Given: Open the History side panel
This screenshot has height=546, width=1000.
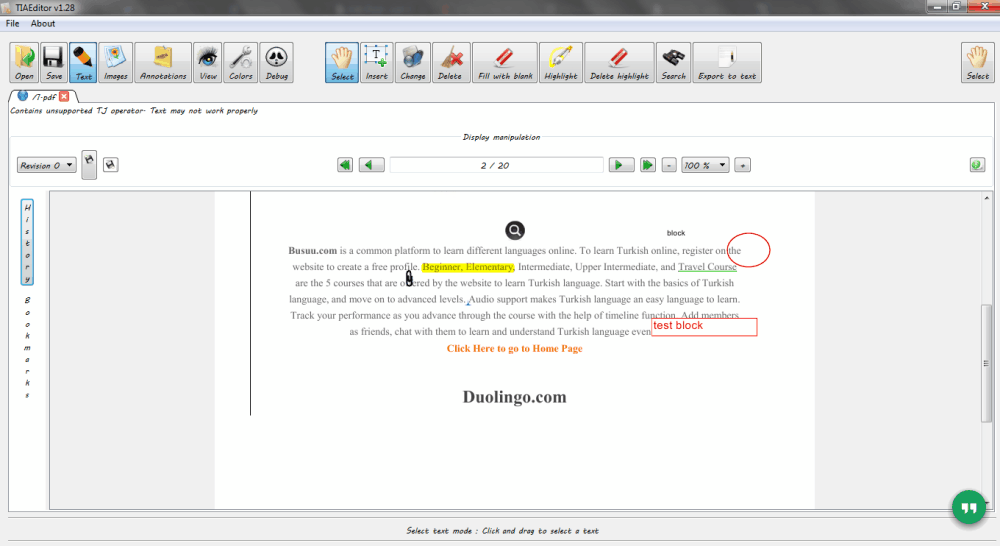Looking at the screenshot, I should [27, 242].
